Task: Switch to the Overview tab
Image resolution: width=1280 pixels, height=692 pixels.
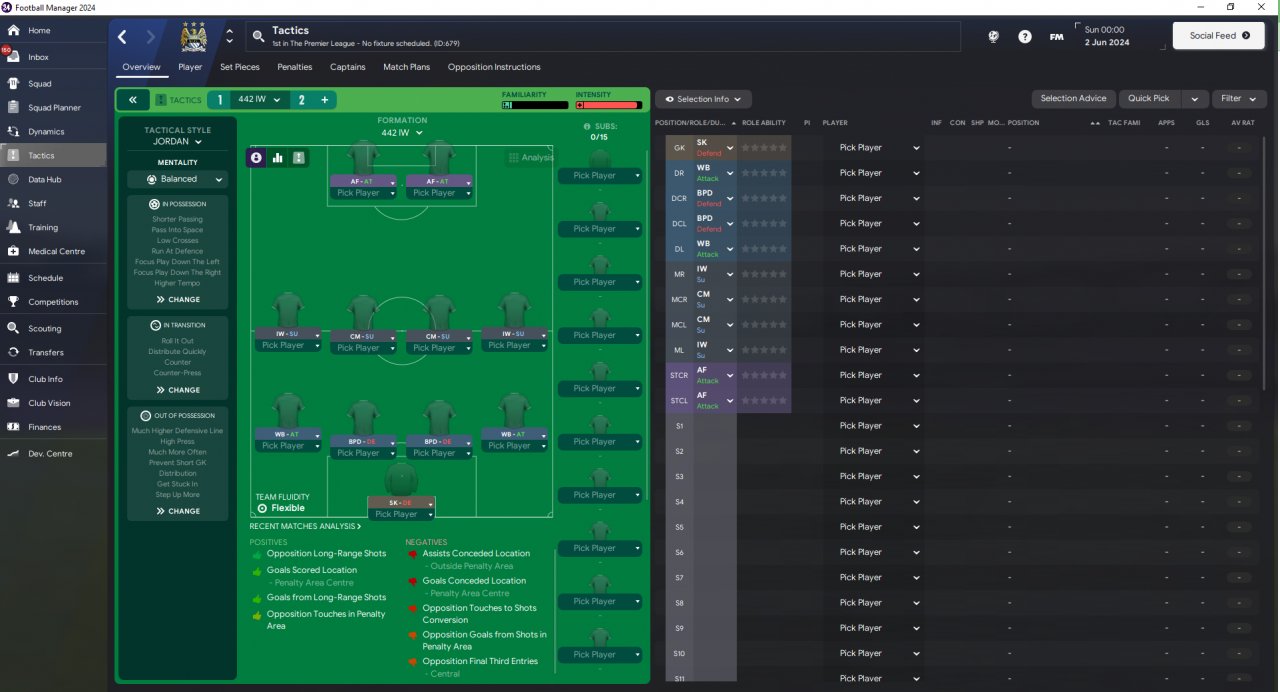Action: tap(141, 67)
